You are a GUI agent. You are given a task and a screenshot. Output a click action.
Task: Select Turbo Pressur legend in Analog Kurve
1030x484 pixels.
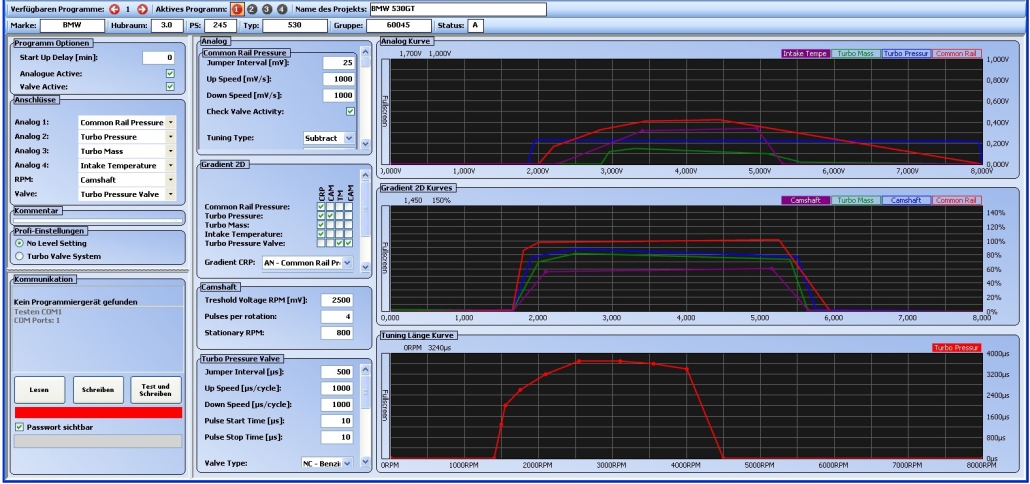pyautogui.click(x=907, y=53)
